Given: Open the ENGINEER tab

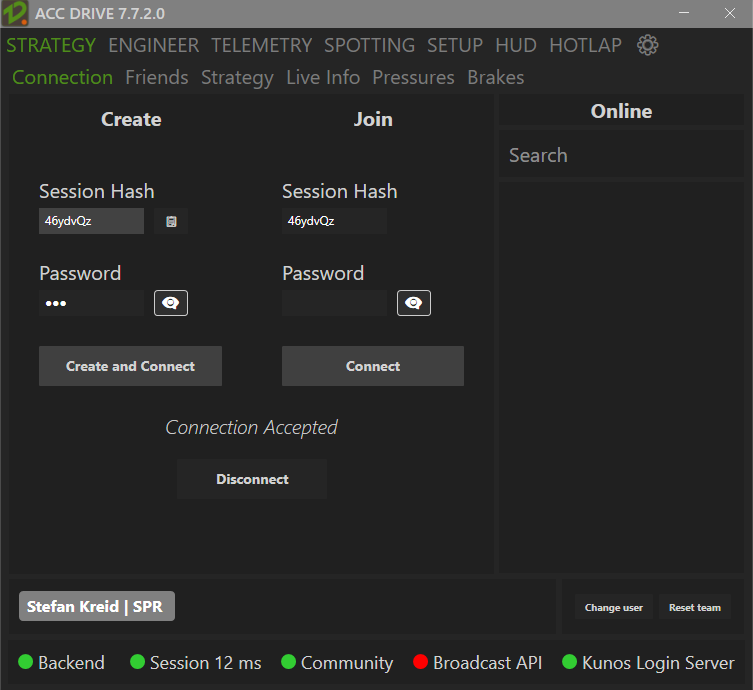Looking at the screenshot, I should (x=154, y=46).
